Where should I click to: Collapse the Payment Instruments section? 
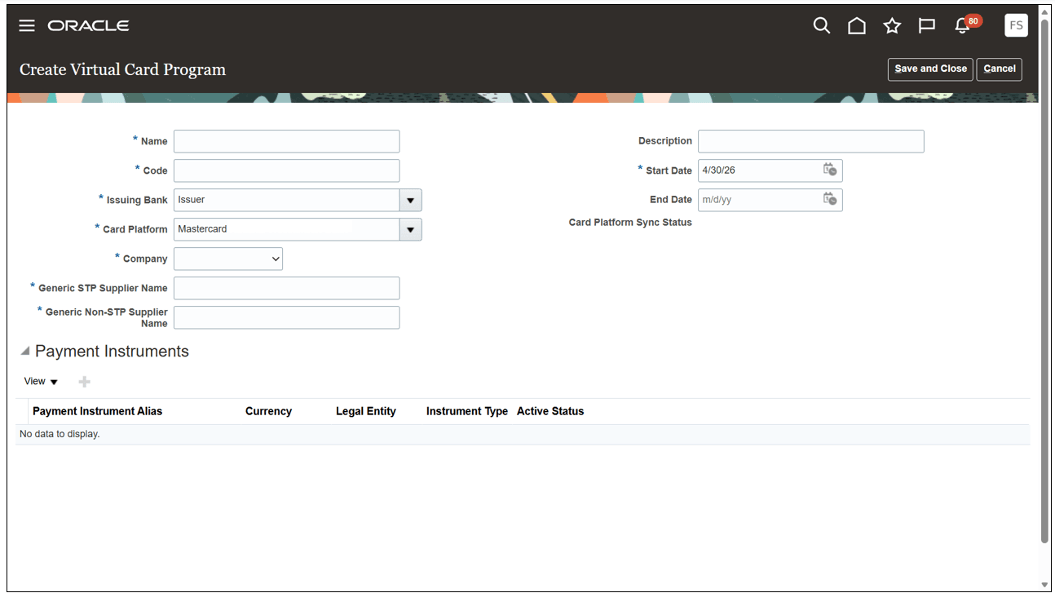pos(25,351)
